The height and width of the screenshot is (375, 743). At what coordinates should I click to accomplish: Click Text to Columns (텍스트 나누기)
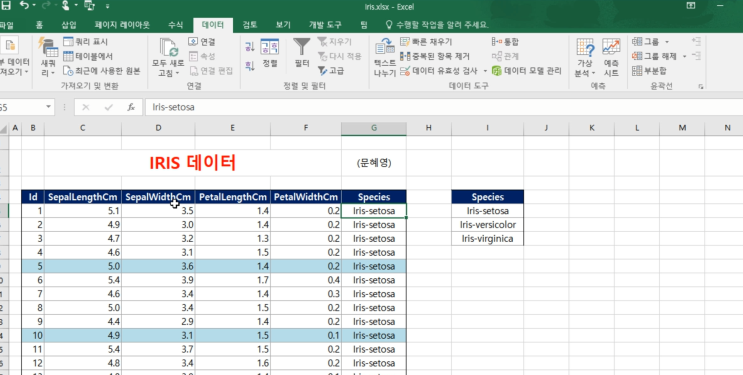click(x=385, y=57)
